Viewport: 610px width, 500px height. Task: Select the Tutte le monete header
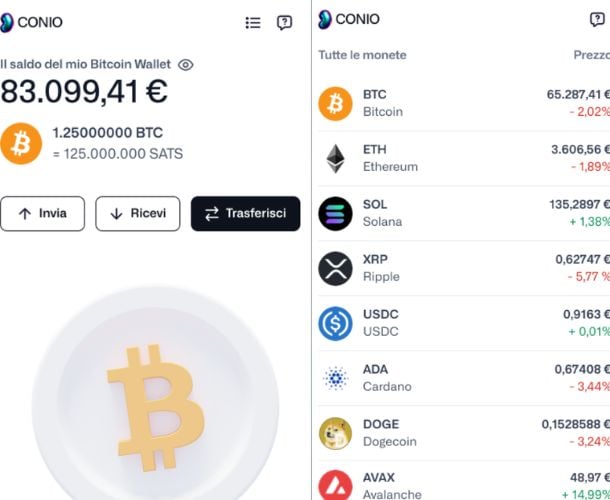tap(362, 55)
